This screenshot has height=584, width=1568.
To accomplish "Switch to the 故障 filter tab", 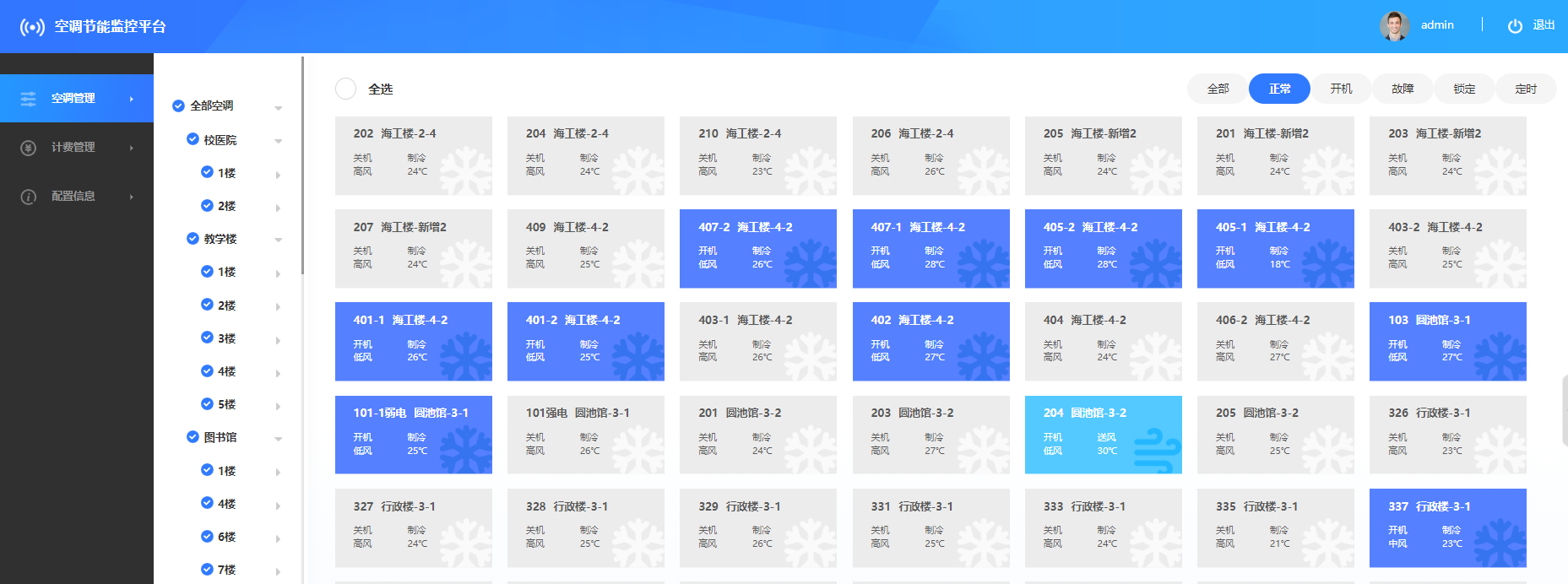I will tap(1403, 89).
